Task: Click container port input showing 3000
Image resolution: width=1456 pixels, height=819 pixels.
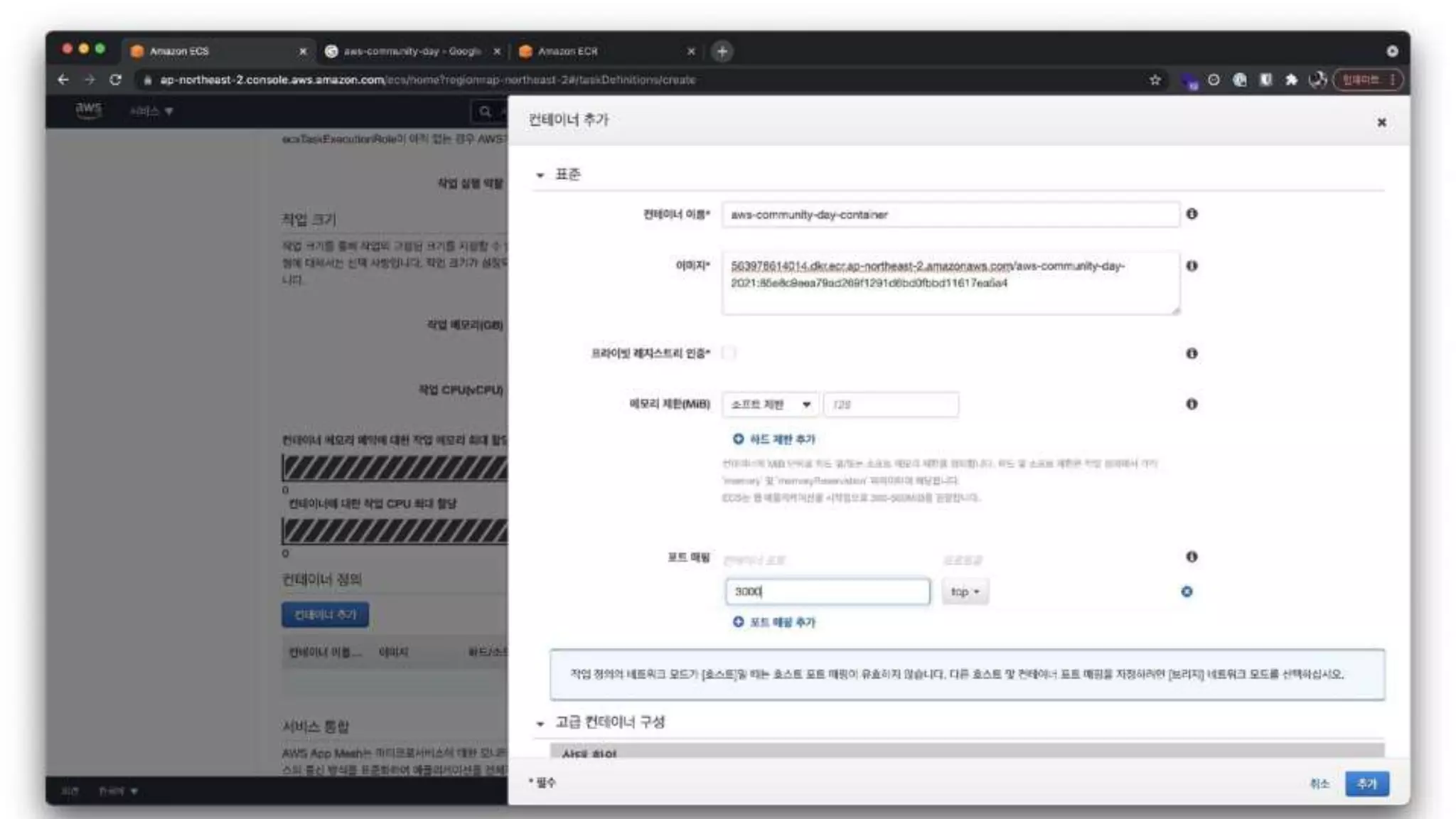Action: tap(827, 591)
